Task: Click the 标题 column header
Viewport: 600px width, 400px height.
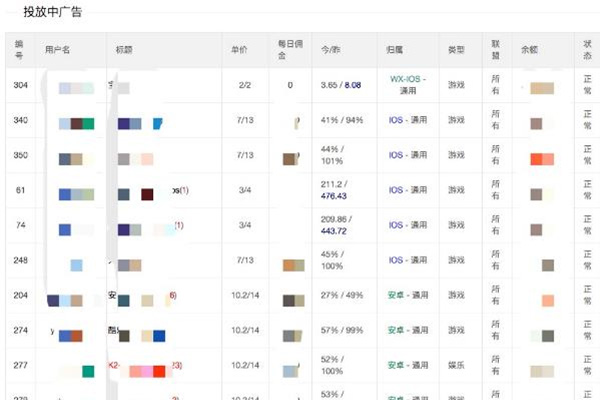Action: click(124, 49)
